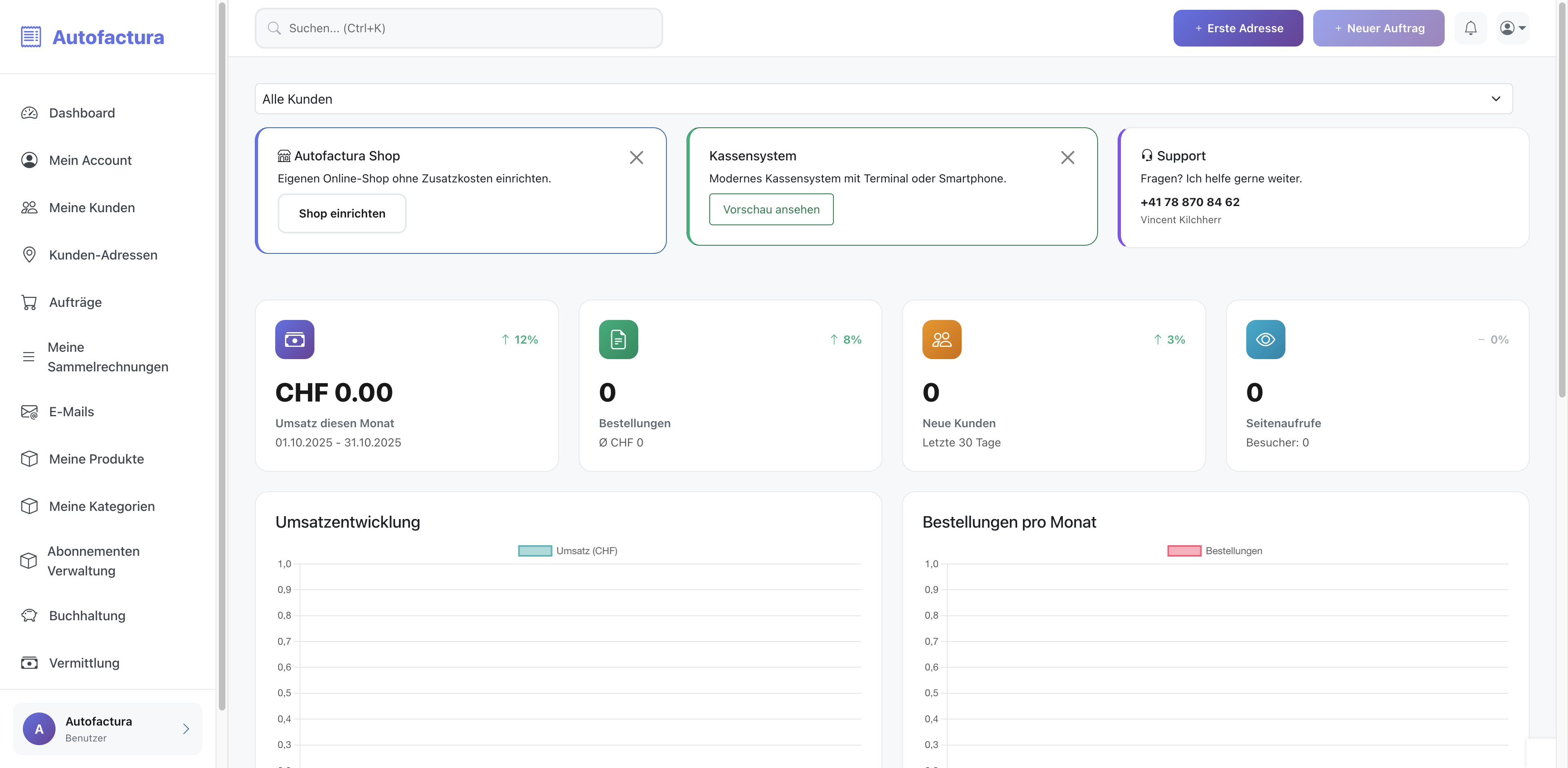
Task: Click the Buchhaltung chat icon
Action: click(x=29, y=615)
